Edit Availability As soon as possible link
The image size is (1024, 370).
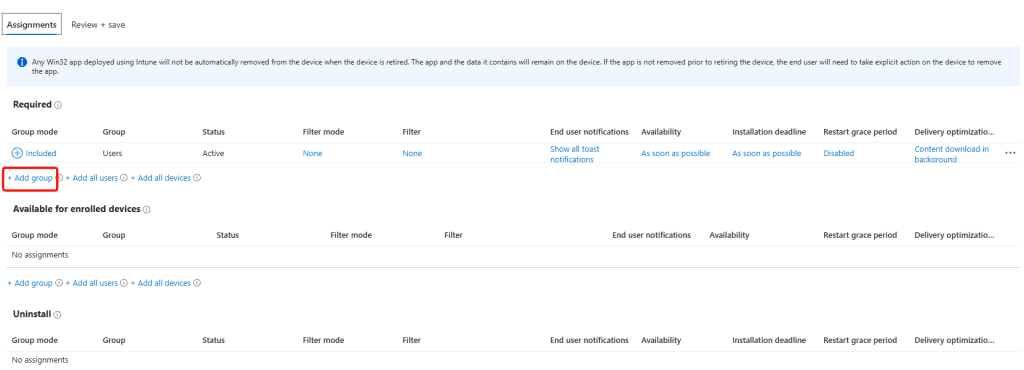coord(675,153)
